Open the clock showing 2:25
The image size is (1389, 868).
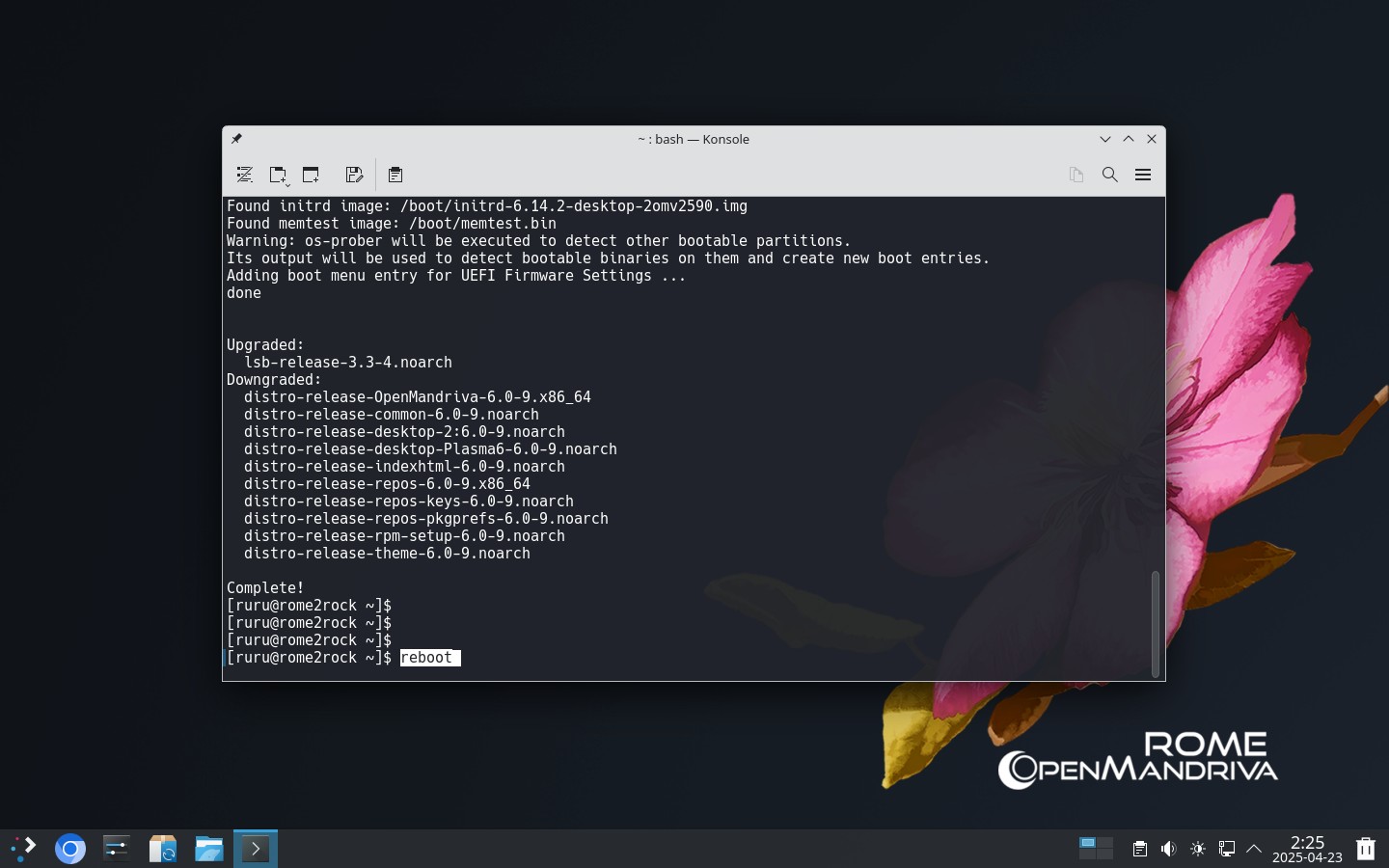click(x=1307, y=849)
